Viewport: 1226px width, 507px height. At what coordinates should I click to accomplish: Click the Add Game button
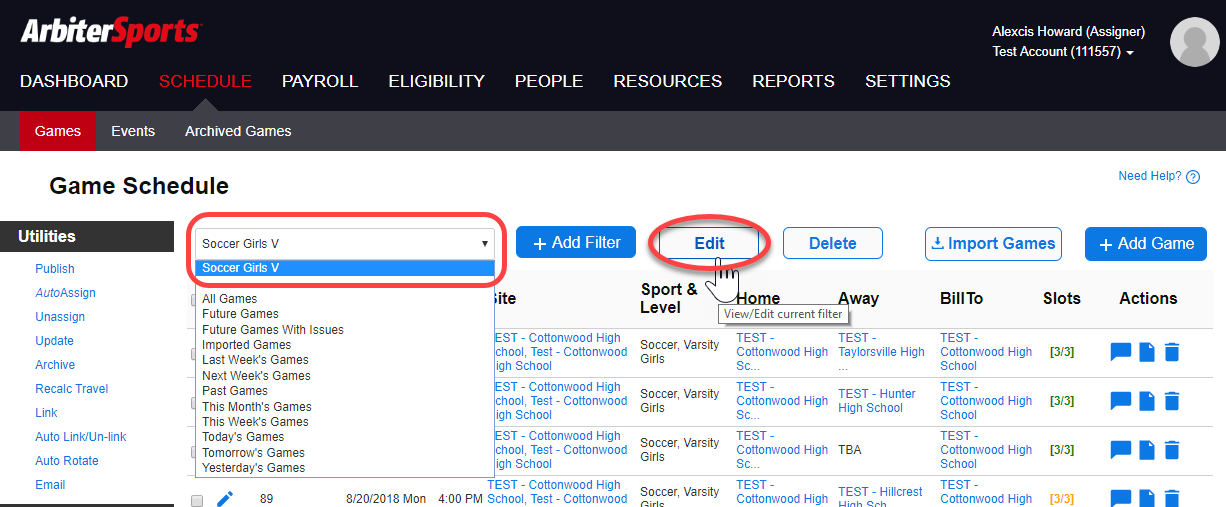[x=1146, y=243]
